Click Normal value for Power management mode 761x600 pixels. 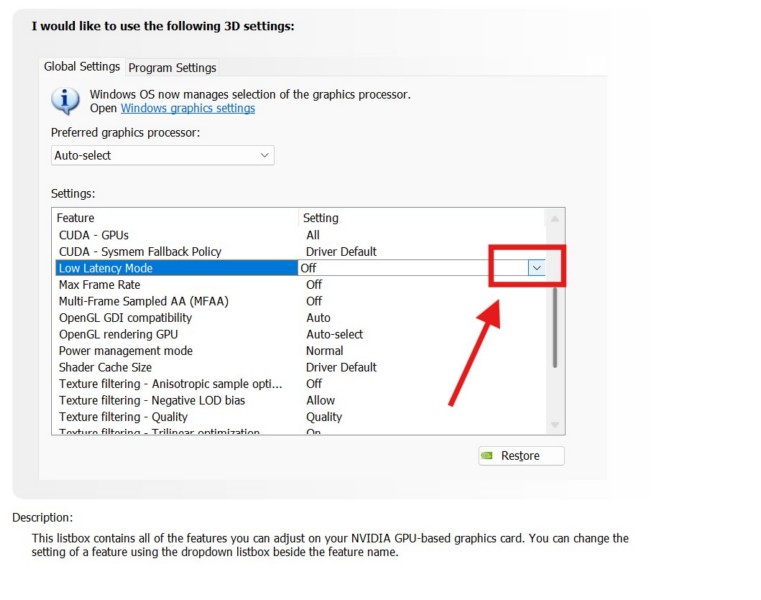pos(325,350)
